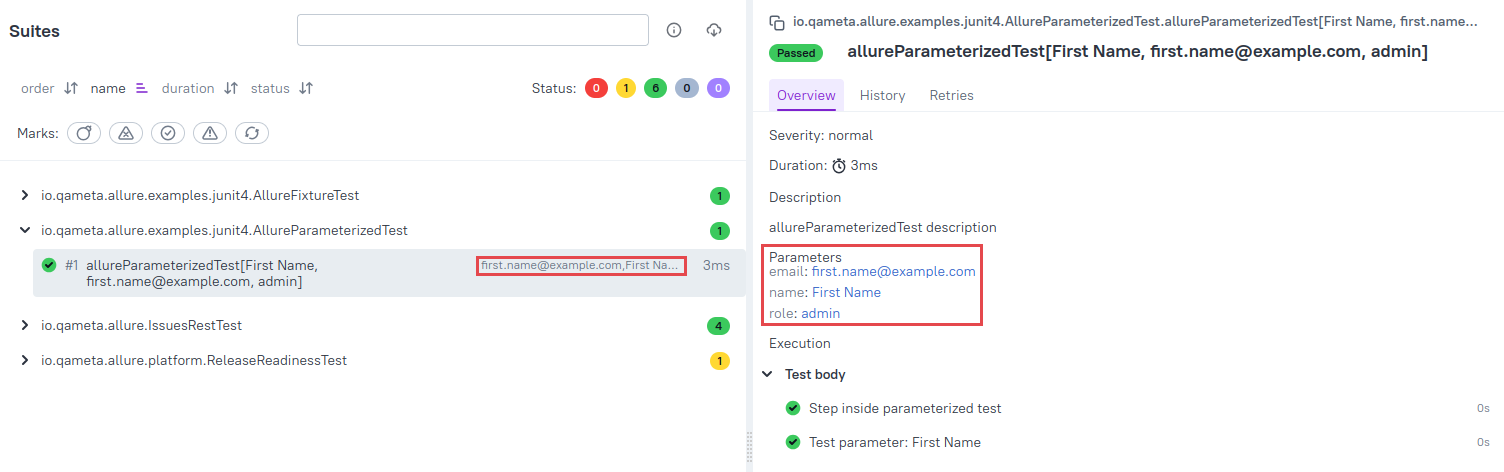Switch to the History tab
Screen dimensions: 1504x472
click(882, 95)
